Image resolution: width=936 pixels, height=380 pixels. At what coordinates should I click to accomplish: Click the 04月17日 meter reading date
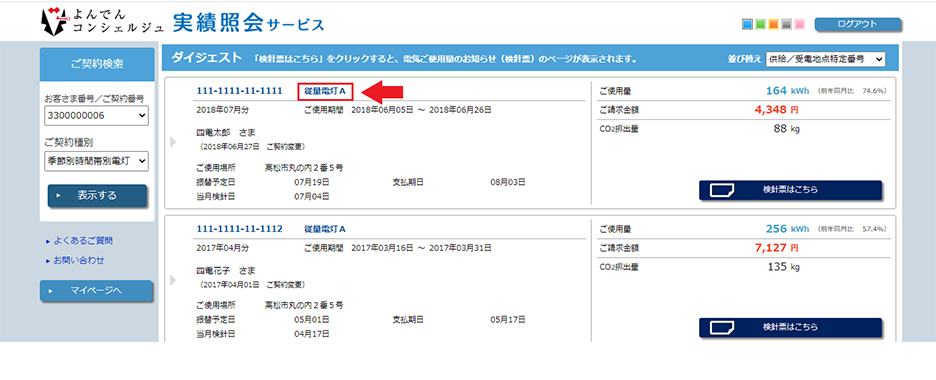(x=312, y=334)
